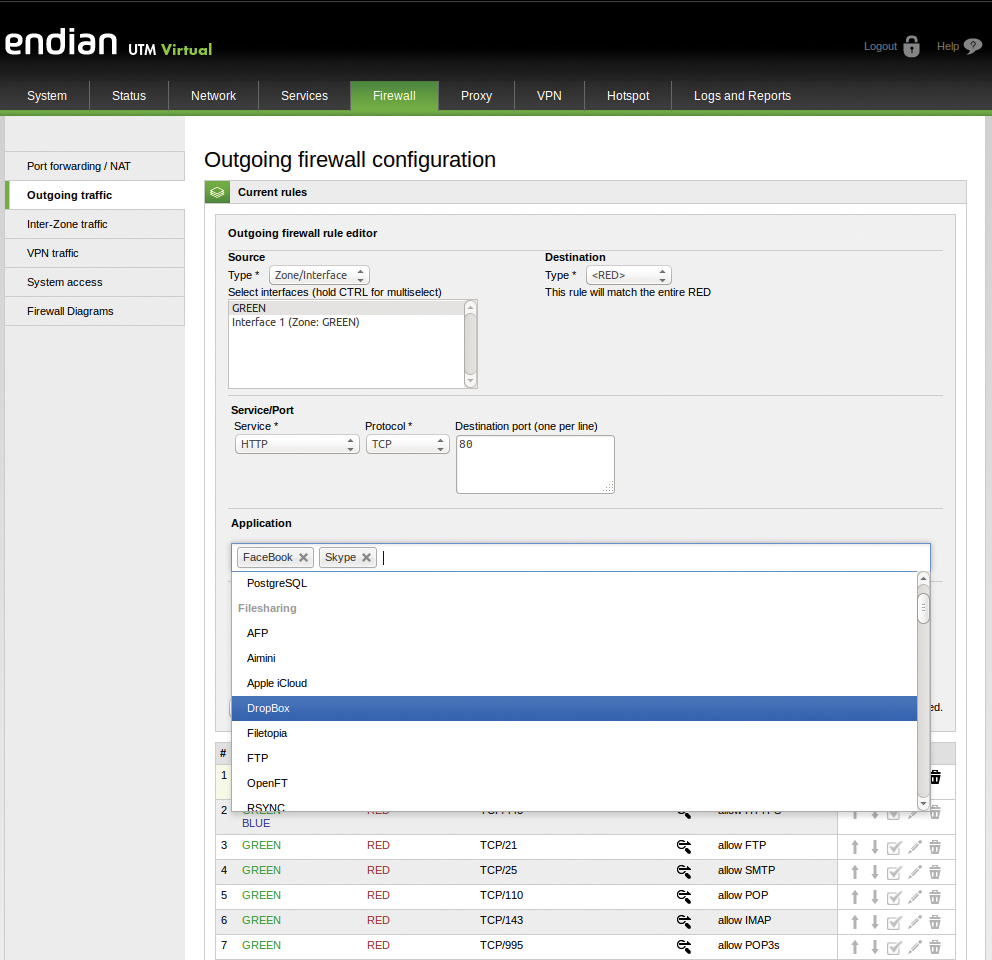Screen dimensions: 992x960
Task: Edit the allow SMTP rule
Action: [915, 872]
